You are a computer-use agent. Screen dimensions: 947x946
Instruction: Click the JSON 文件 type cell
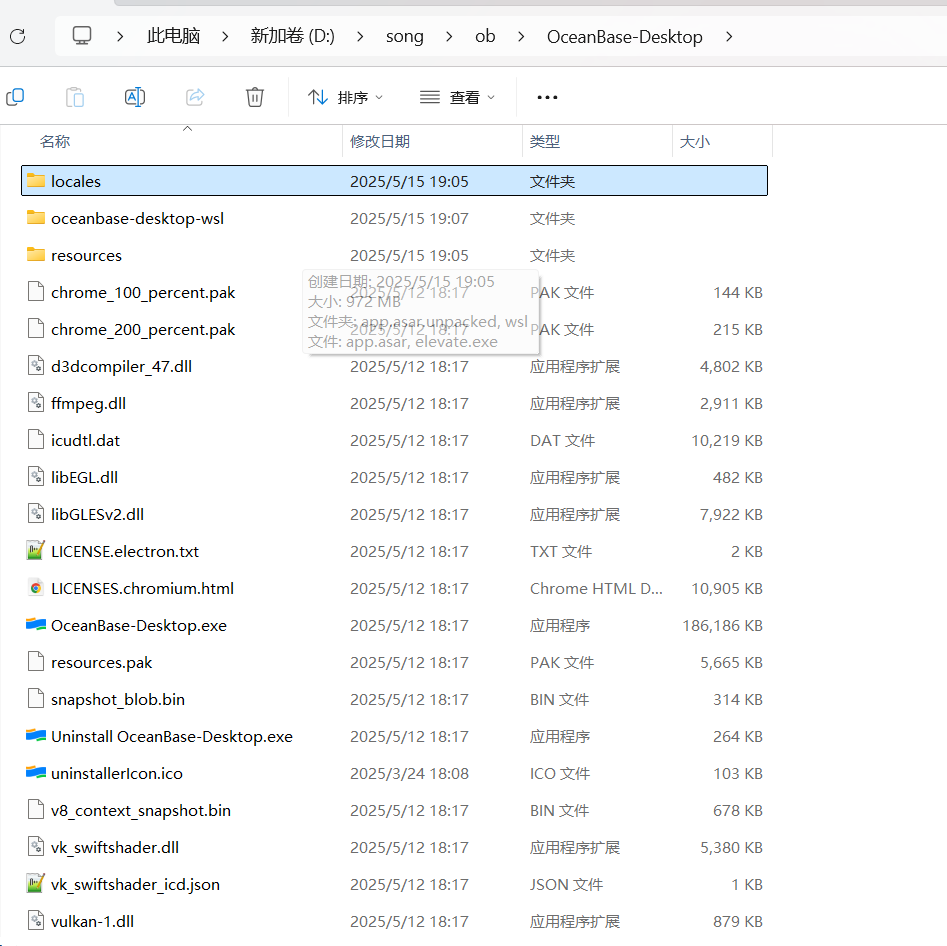click(x=566, y=884)
